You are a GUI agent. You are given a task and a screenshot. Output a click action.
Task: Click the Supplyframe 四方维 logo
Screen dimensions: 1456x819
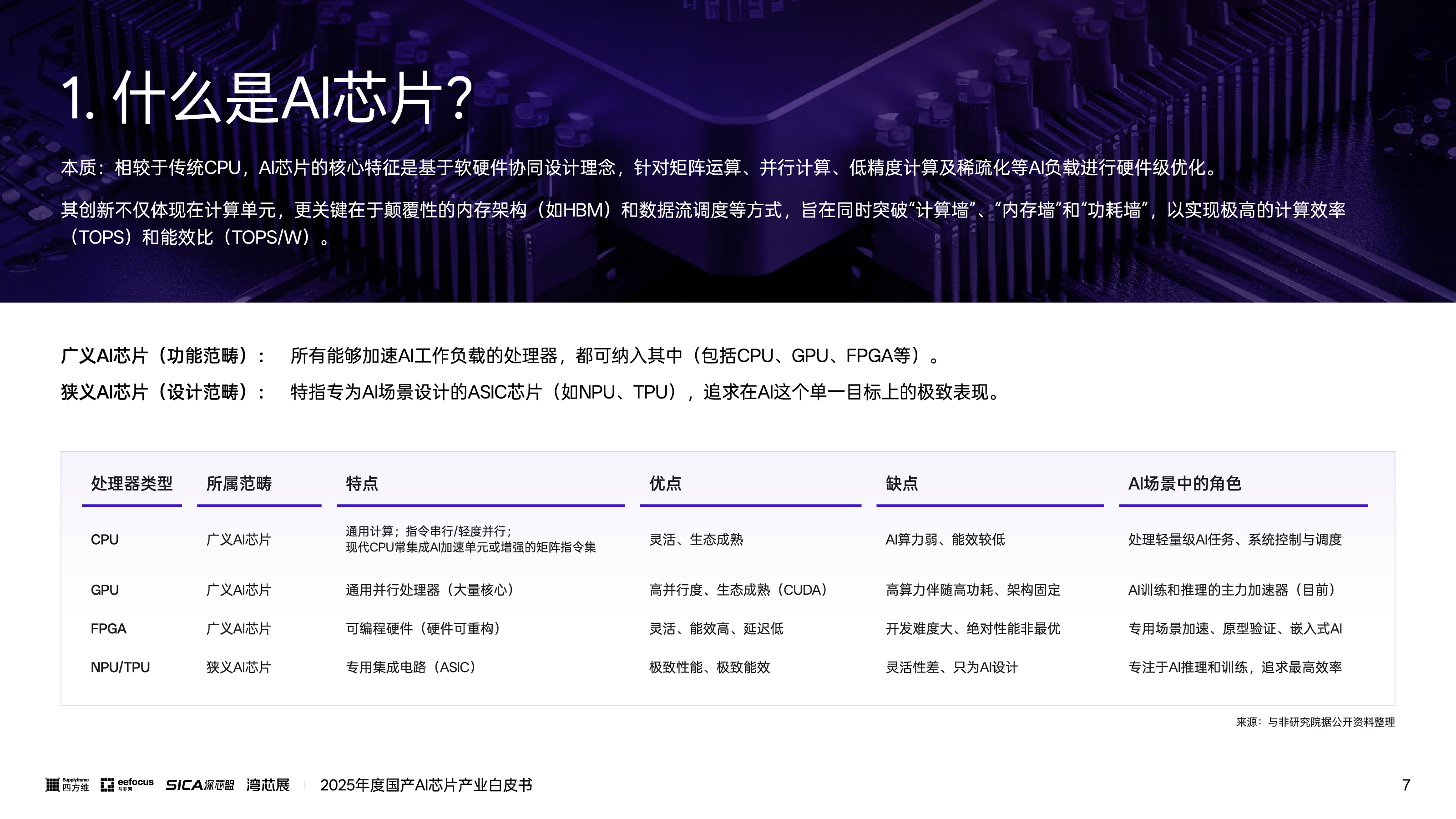[67, 784]
